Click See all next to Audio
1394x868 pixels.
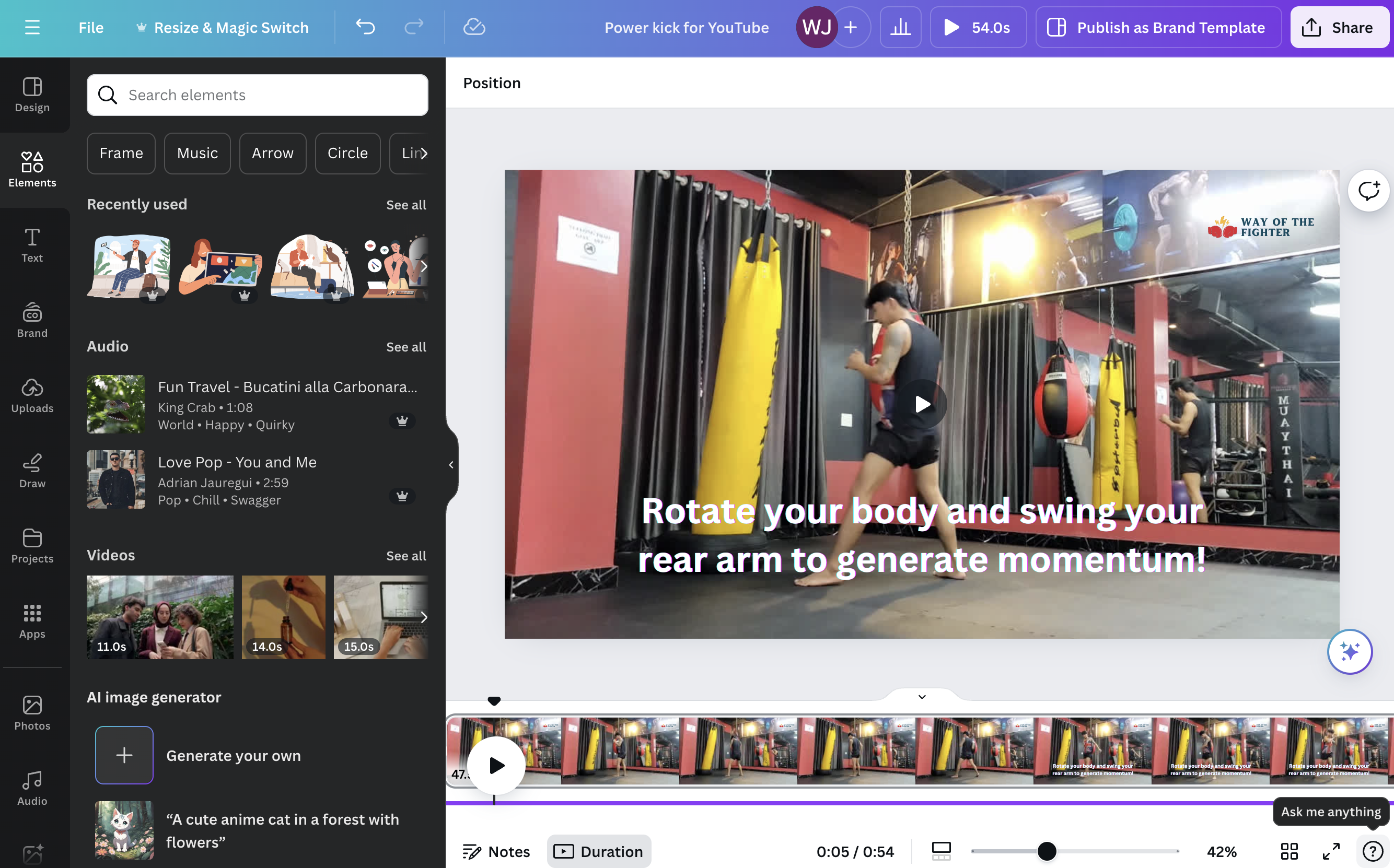(406, 347)
